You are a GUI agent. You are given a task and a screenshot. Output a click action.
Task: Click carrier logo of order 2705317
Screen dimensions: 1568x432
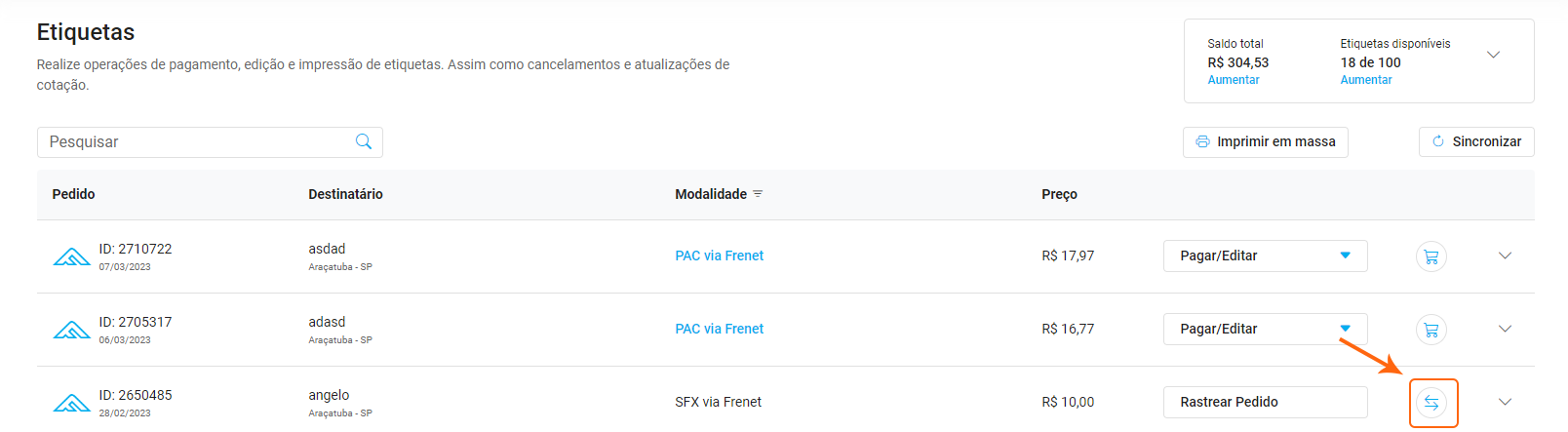tap(71, 330)
